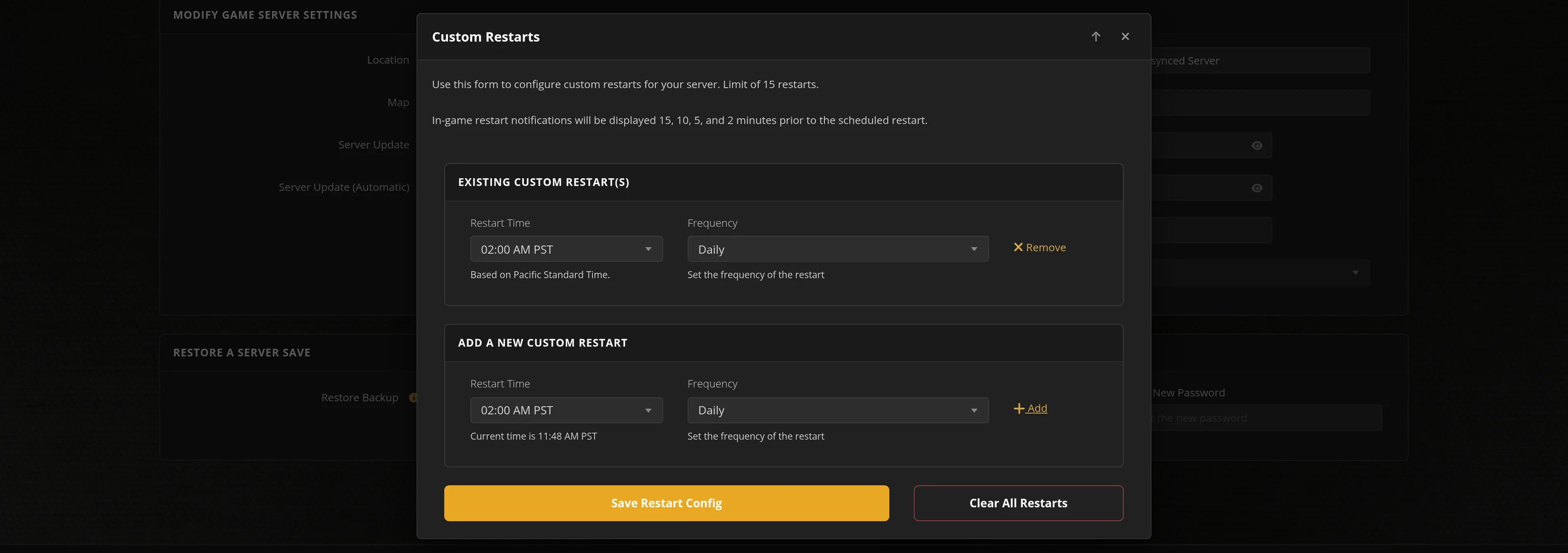
Task: Toggle upper password visibility eye icon behind dialog
Action: click(x=1257, y=145)
